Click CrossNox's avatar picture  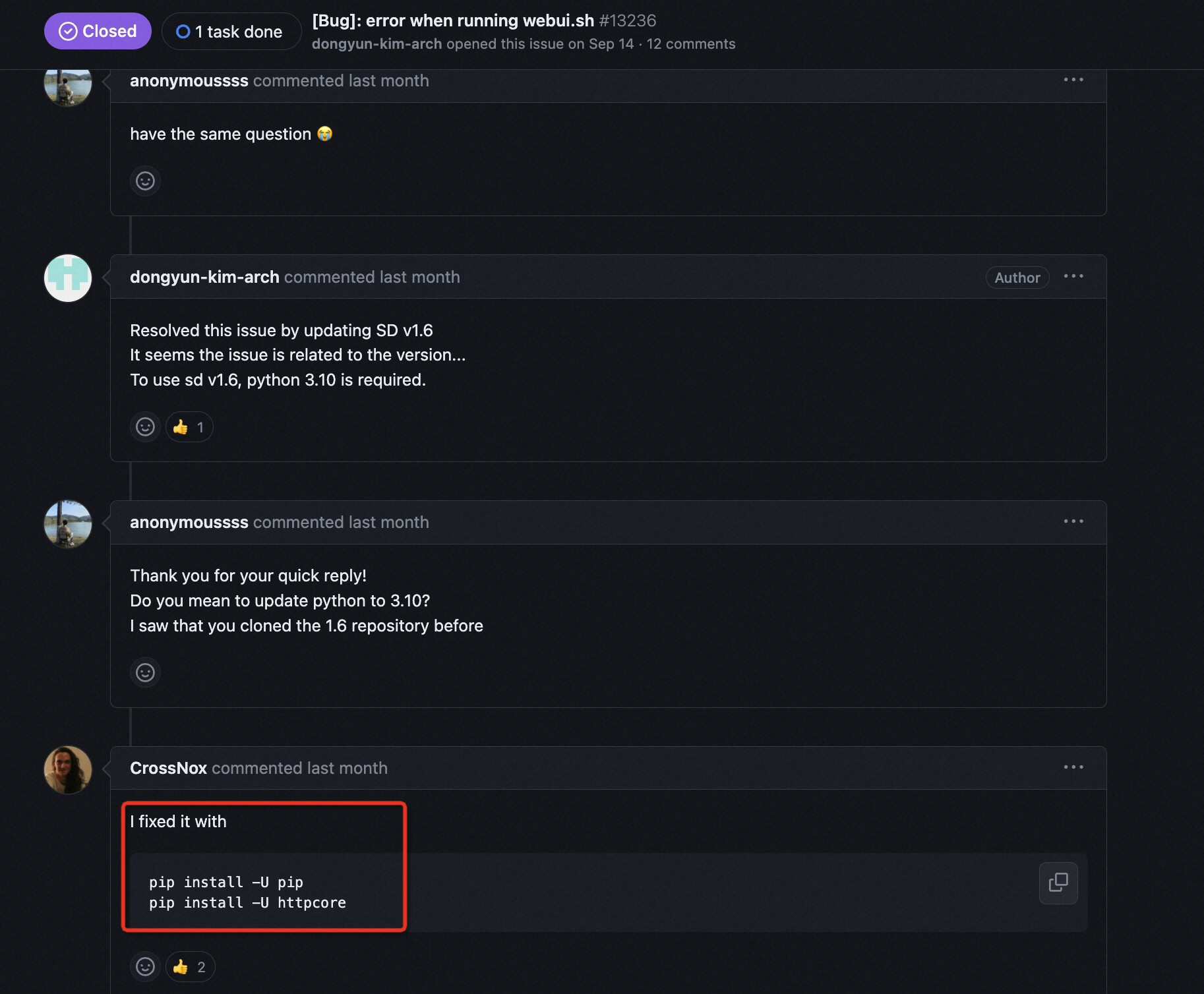point(68,769)
